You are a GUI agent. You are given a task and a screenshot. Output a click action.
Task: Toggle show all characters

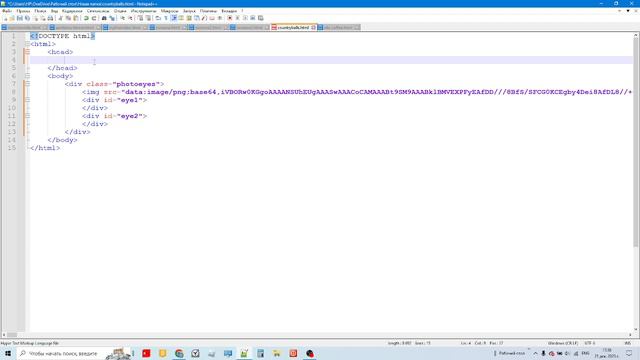pyautogui.click(x=166, y=18)
